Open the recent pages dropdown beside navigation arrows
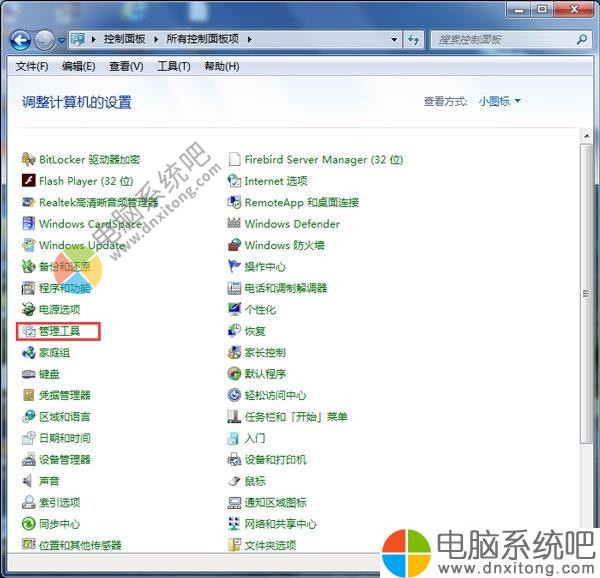The height and width of the screenshot is (578, 600). 61,40
